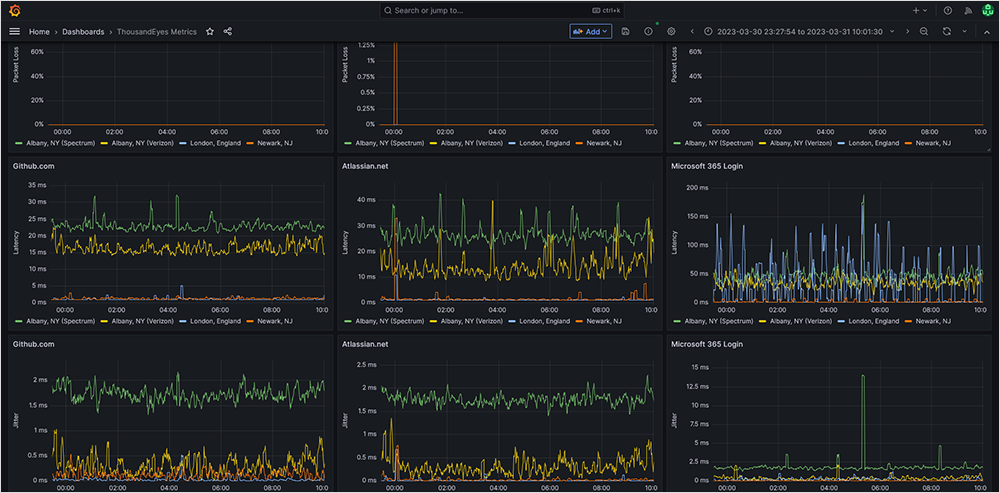Open the refresh interval dropdown
The width and height of the screenshot is (1000, 493).
tap(964, 31)
